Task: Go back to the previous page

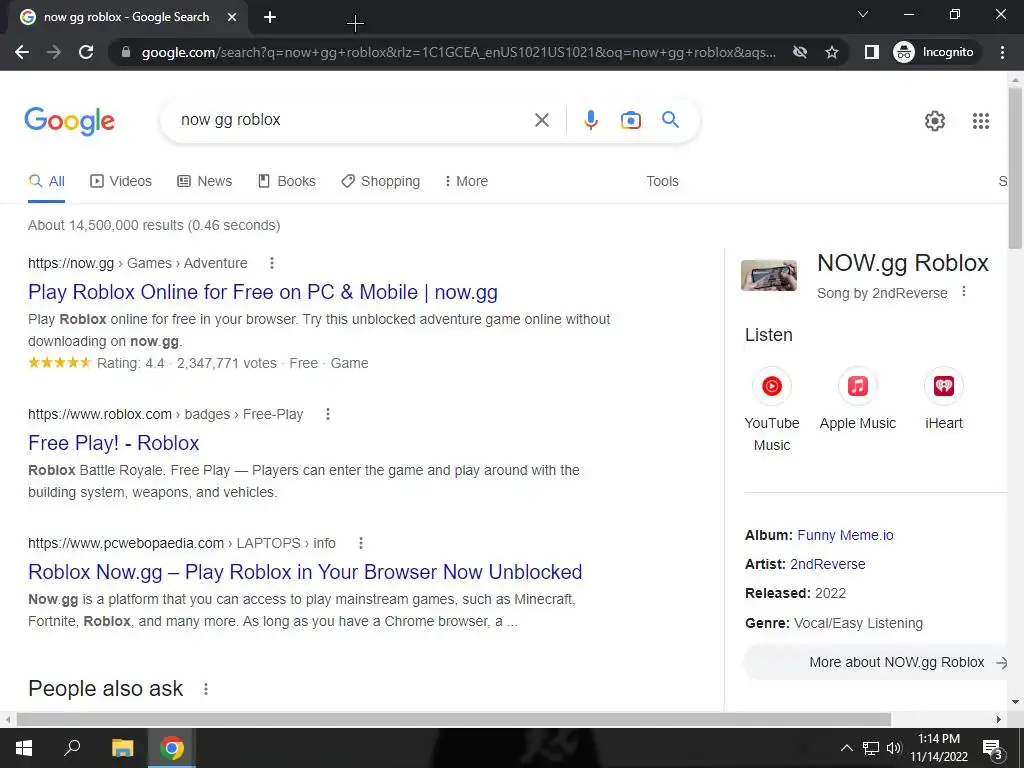Action: [x=22, y=52]
